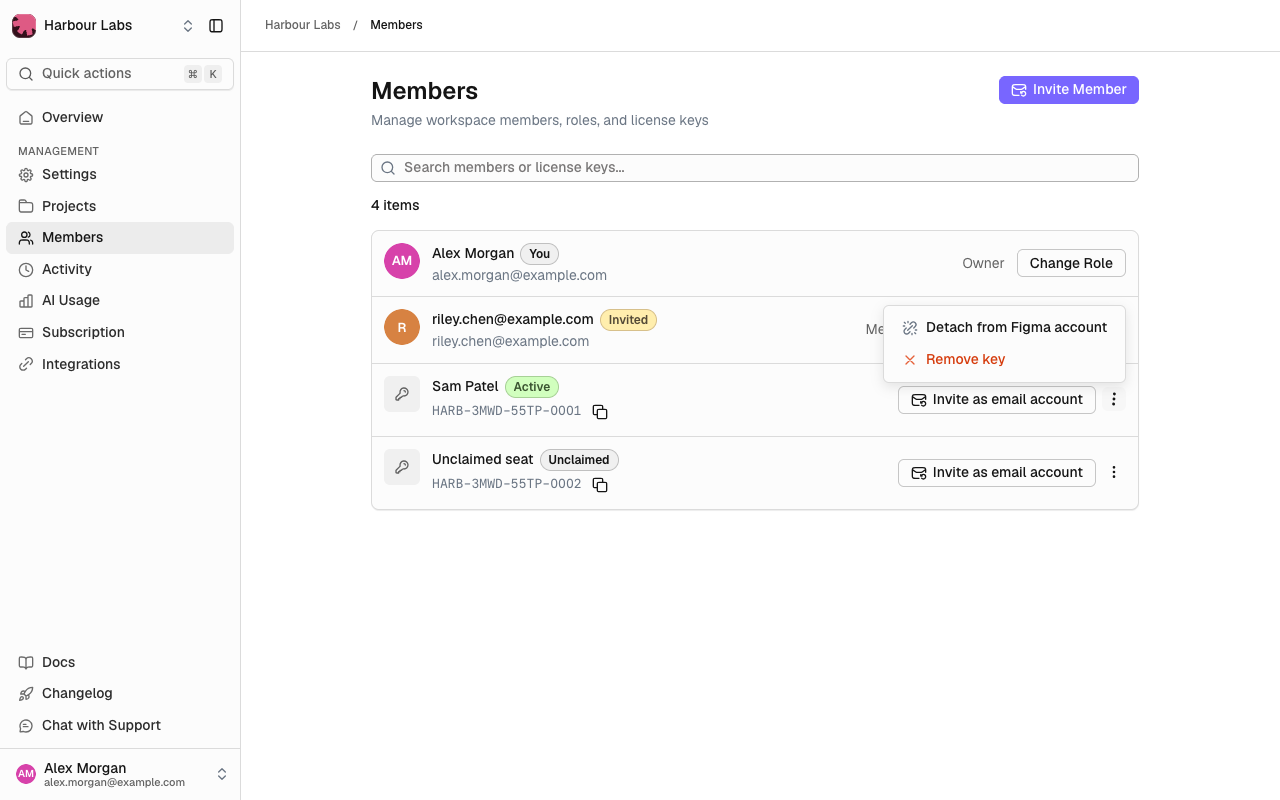The width and height of the screenshot is (1280, 800).
Task: Start Chat with Support
Action: pyautogui.click(x=120, y=725)
